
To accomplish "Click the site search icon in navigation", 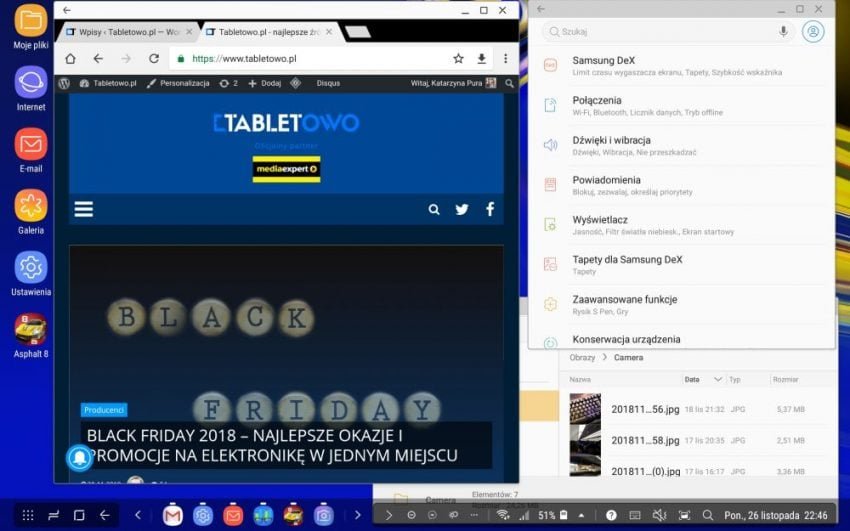I will 434,209.
